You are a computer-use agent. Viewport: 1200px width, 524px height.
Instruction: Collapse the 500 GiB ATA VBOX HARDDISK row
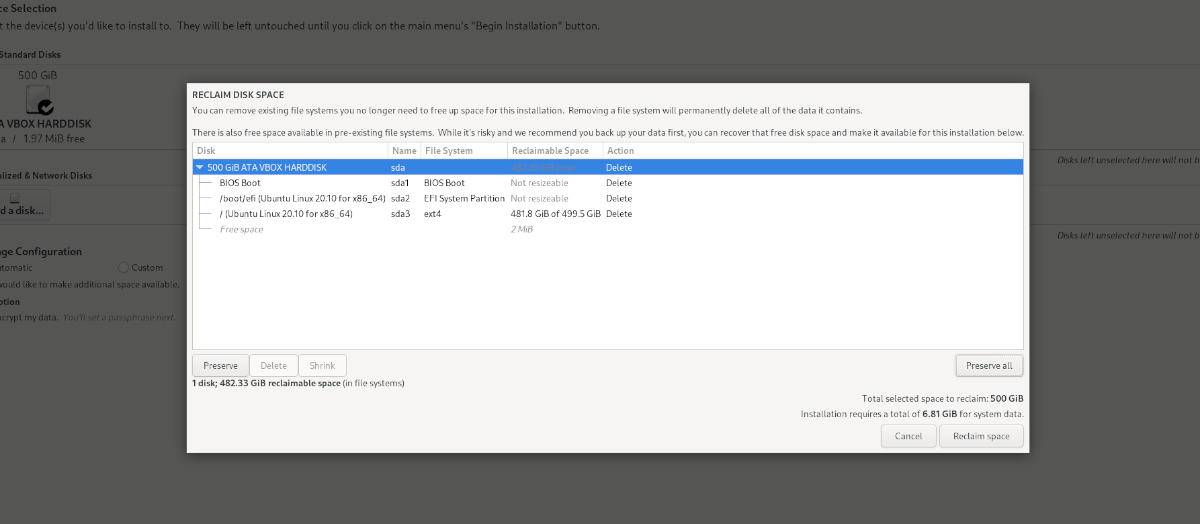(200, 167)
